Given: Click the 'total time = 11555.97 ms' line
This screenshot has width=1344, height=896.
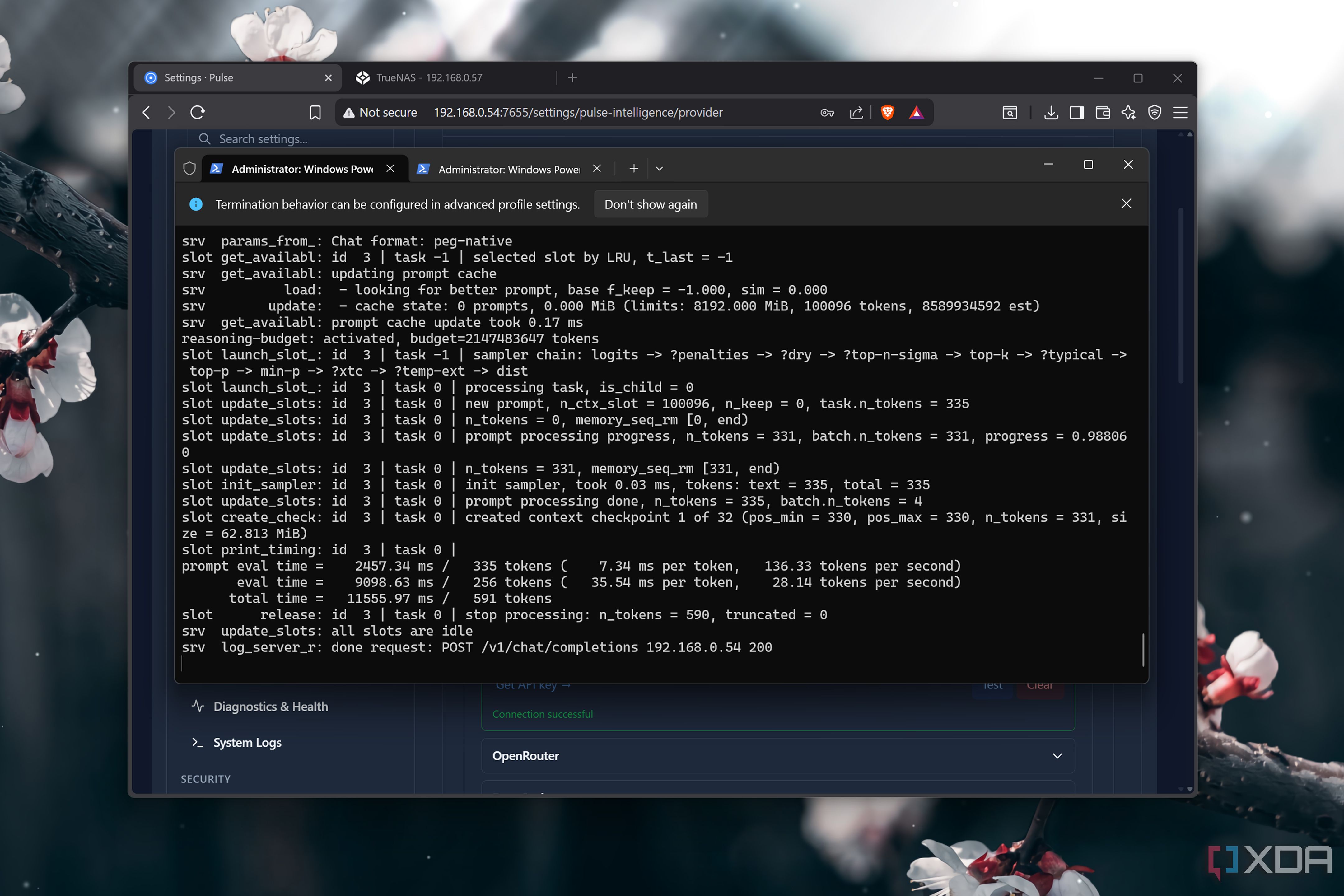Looking at the screenshot, I should (390, 599).
